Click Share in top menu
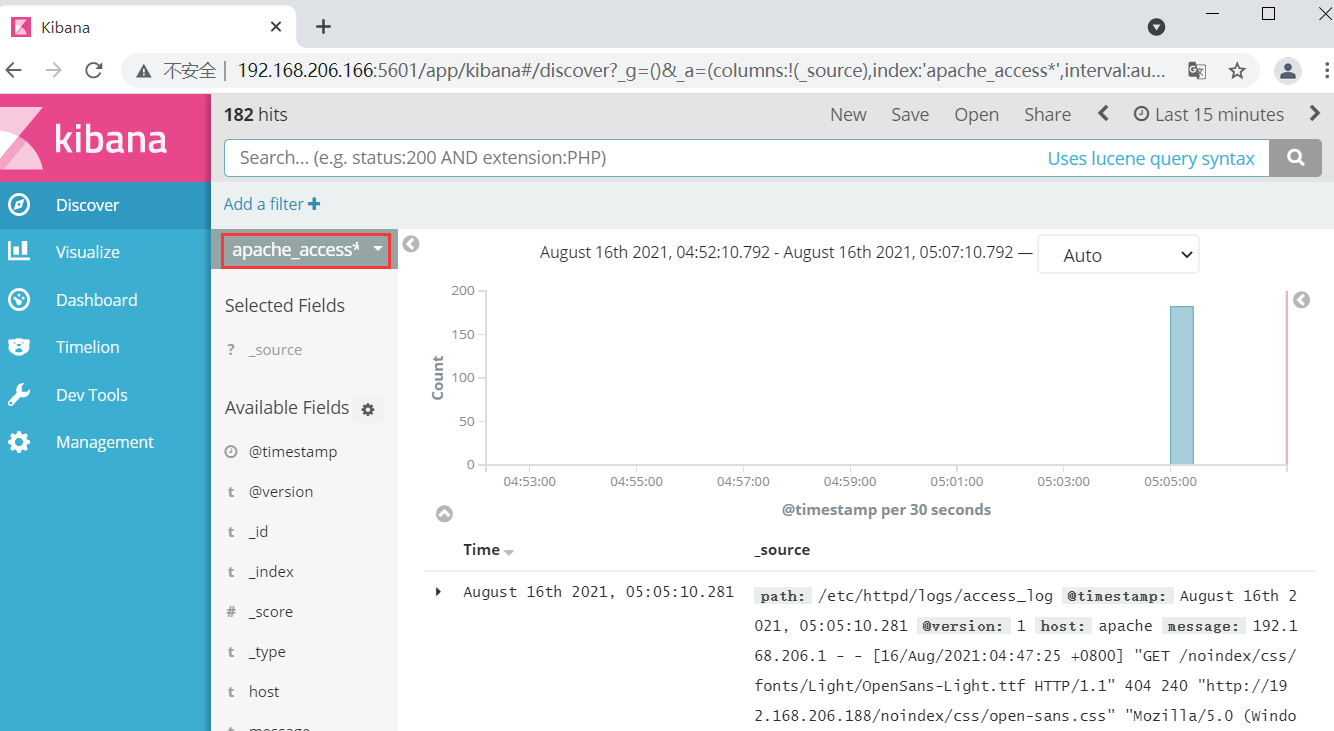The height and width of the screenshot is (731, 1334). tap(1047, 115)
